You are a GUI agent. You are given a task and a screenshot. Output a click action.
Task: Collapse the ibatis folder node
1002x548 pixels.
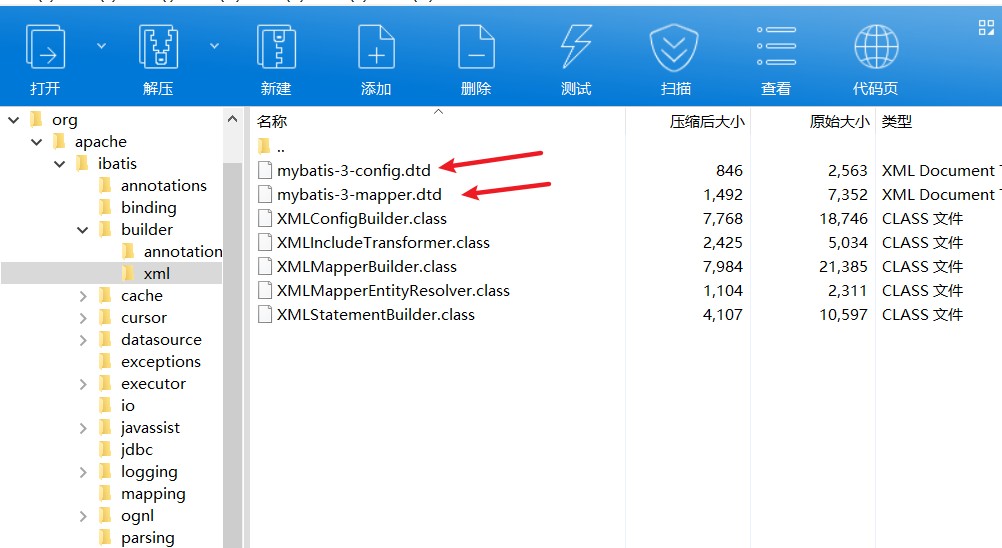(59, 164)
